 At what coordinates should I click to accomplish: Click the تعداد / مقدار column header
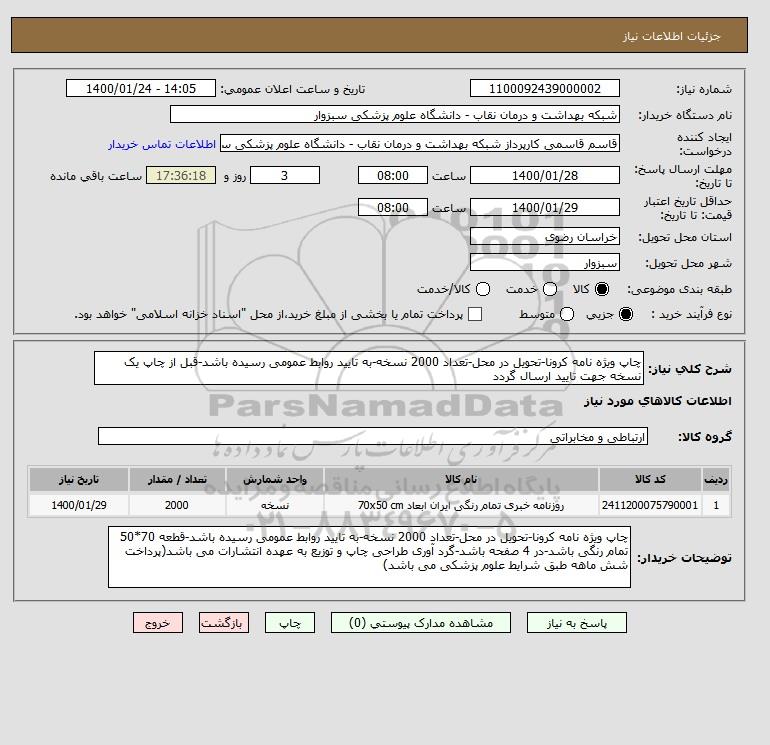click(x=177, y=479)
